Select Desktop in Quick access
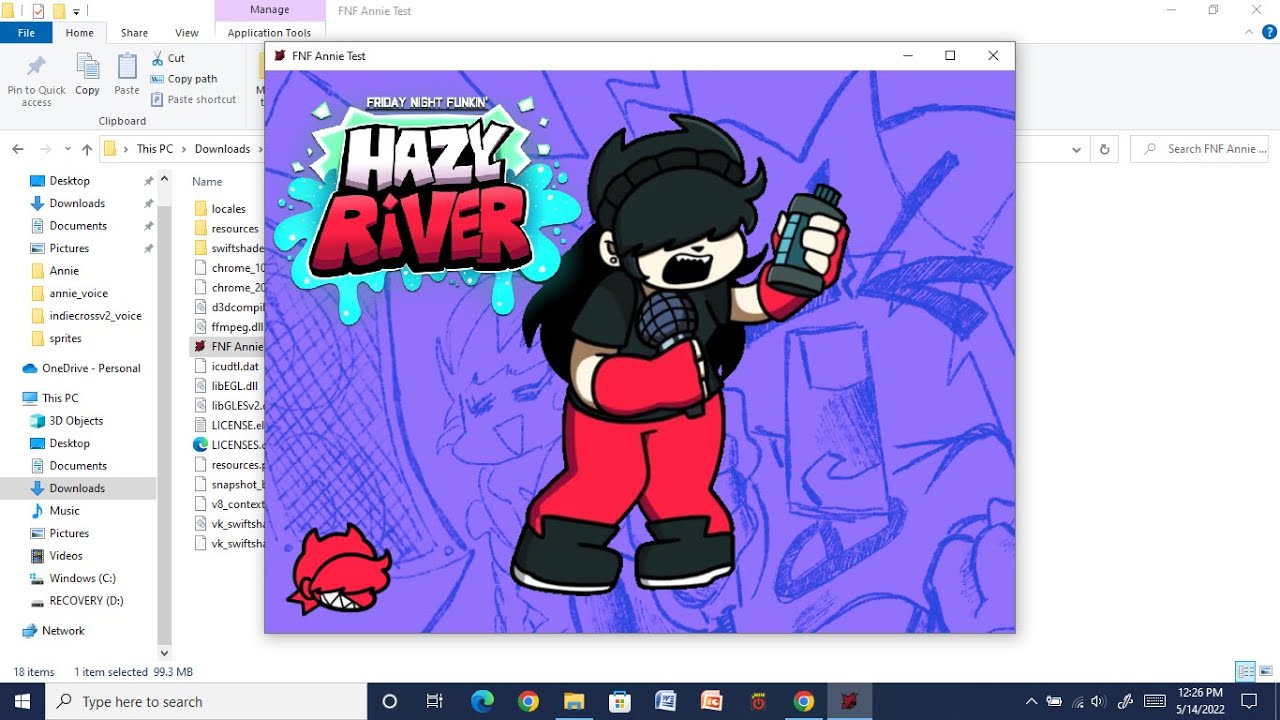 click(x=70, y=181)
